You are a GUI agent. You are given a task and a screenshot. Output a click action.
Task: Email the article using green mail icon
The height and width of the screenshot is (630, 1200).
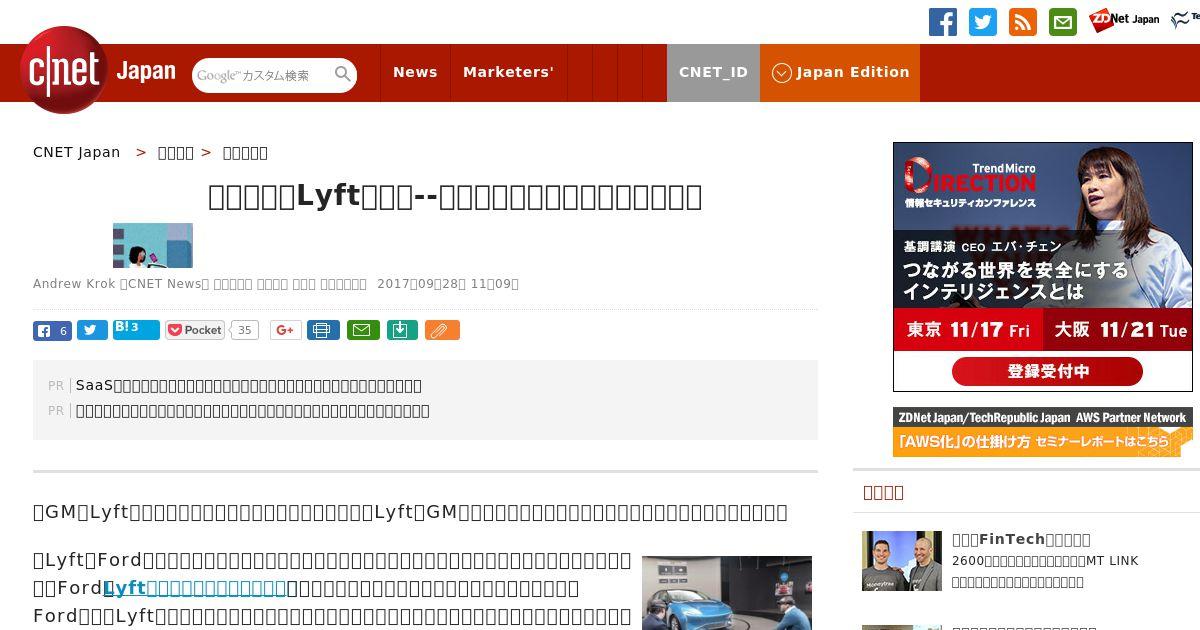[363, 330]
